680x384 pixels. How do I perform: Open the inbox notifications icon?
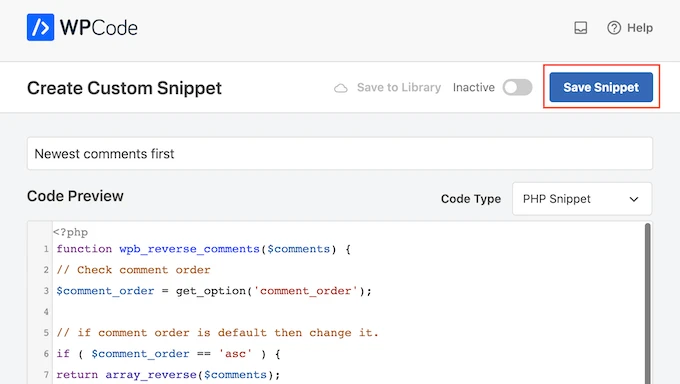click(580, 28)
